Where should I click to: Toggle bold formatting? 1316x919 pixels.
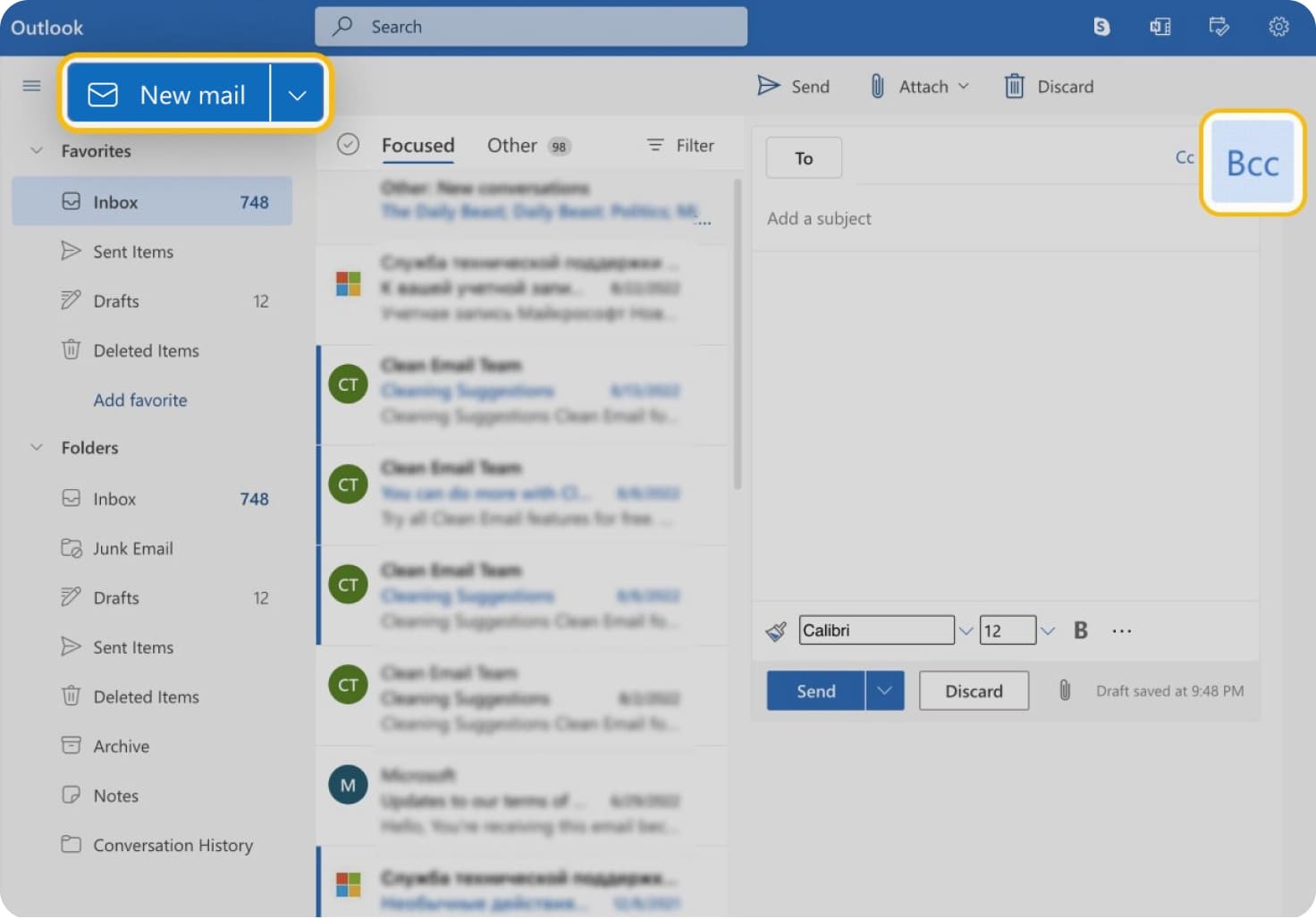pos(1080,630)
